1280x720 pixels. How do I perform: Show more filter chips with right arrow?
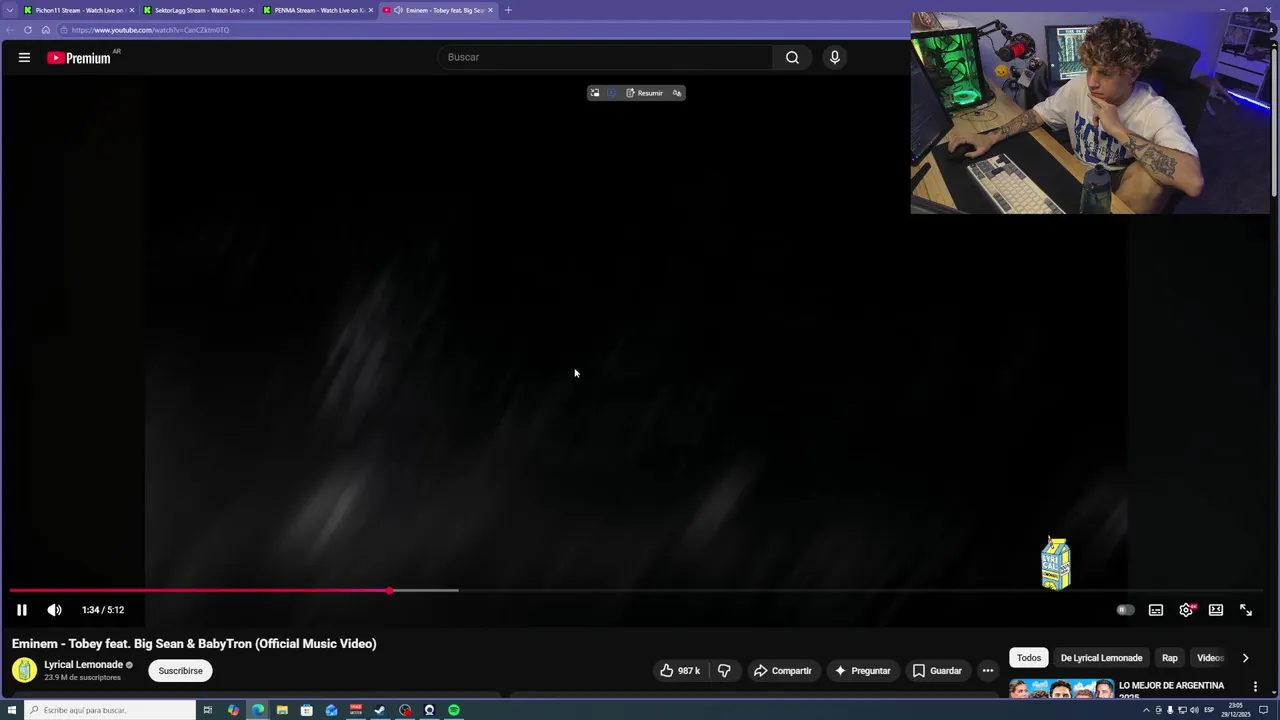(x=1245, y=658)
